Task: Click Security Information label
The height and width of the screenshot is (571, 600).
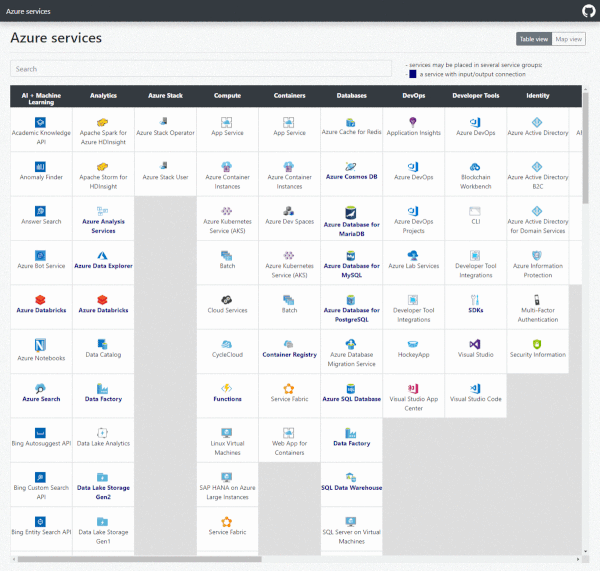Action: click(x=538, y=354)
